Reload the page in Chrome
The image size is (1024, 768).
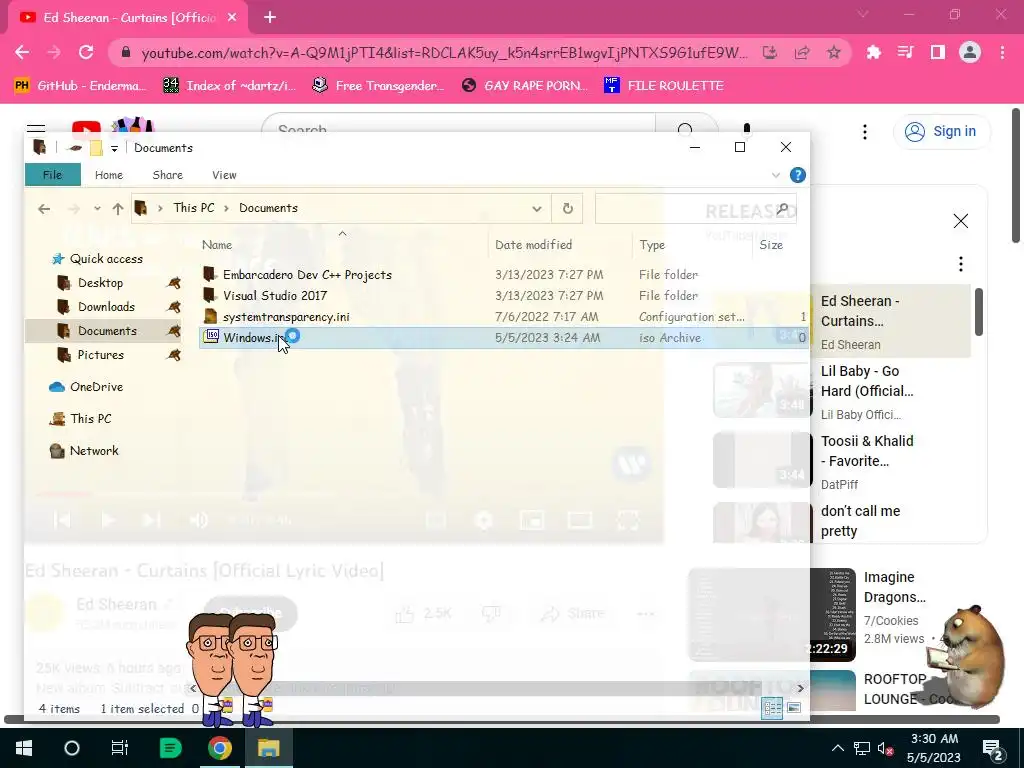pos(86,52)
